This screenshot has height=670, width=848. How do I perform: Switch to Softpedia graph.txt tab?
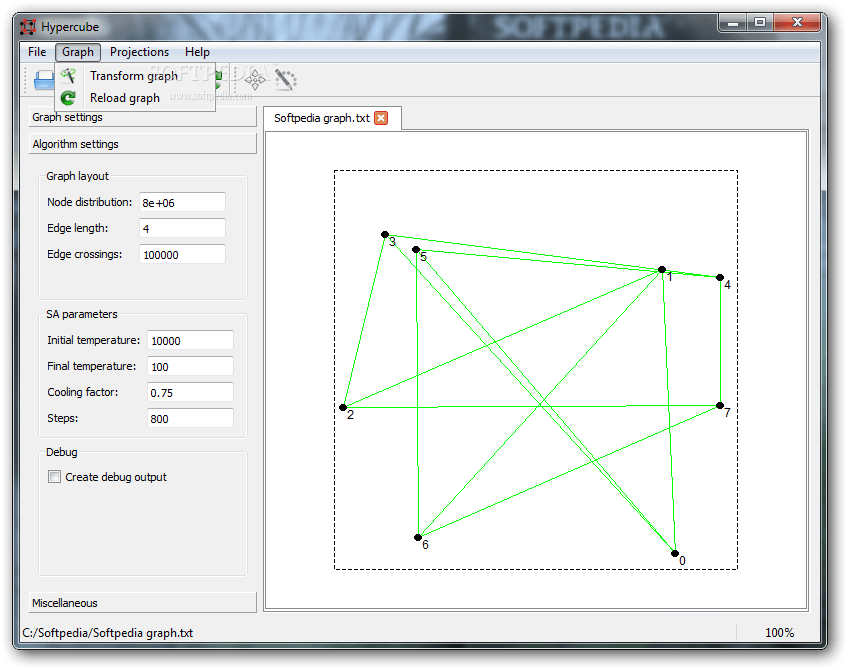(x=322, y=118)
